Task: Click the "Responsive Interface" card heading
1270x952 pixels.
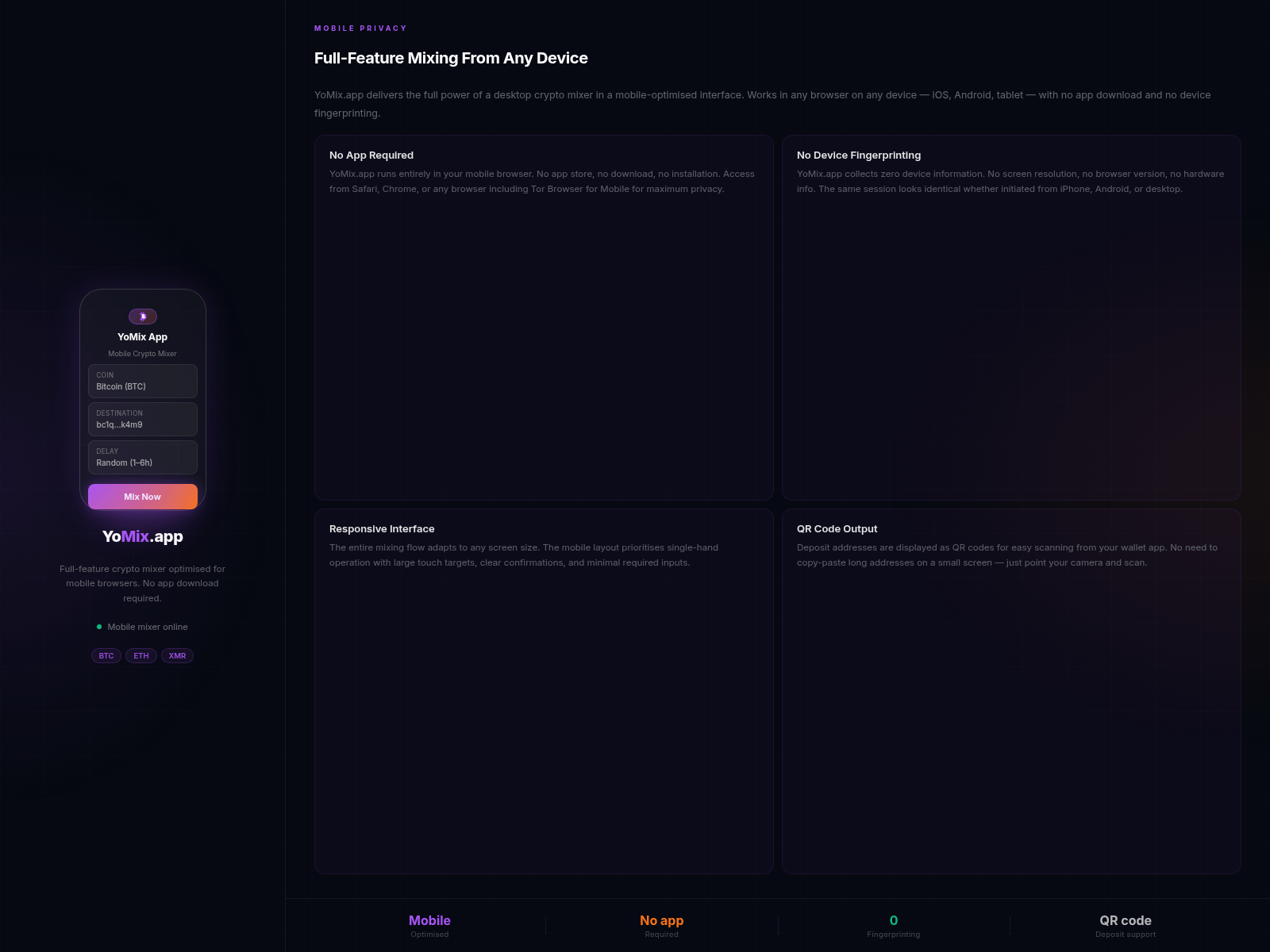Action: point(382,529)
